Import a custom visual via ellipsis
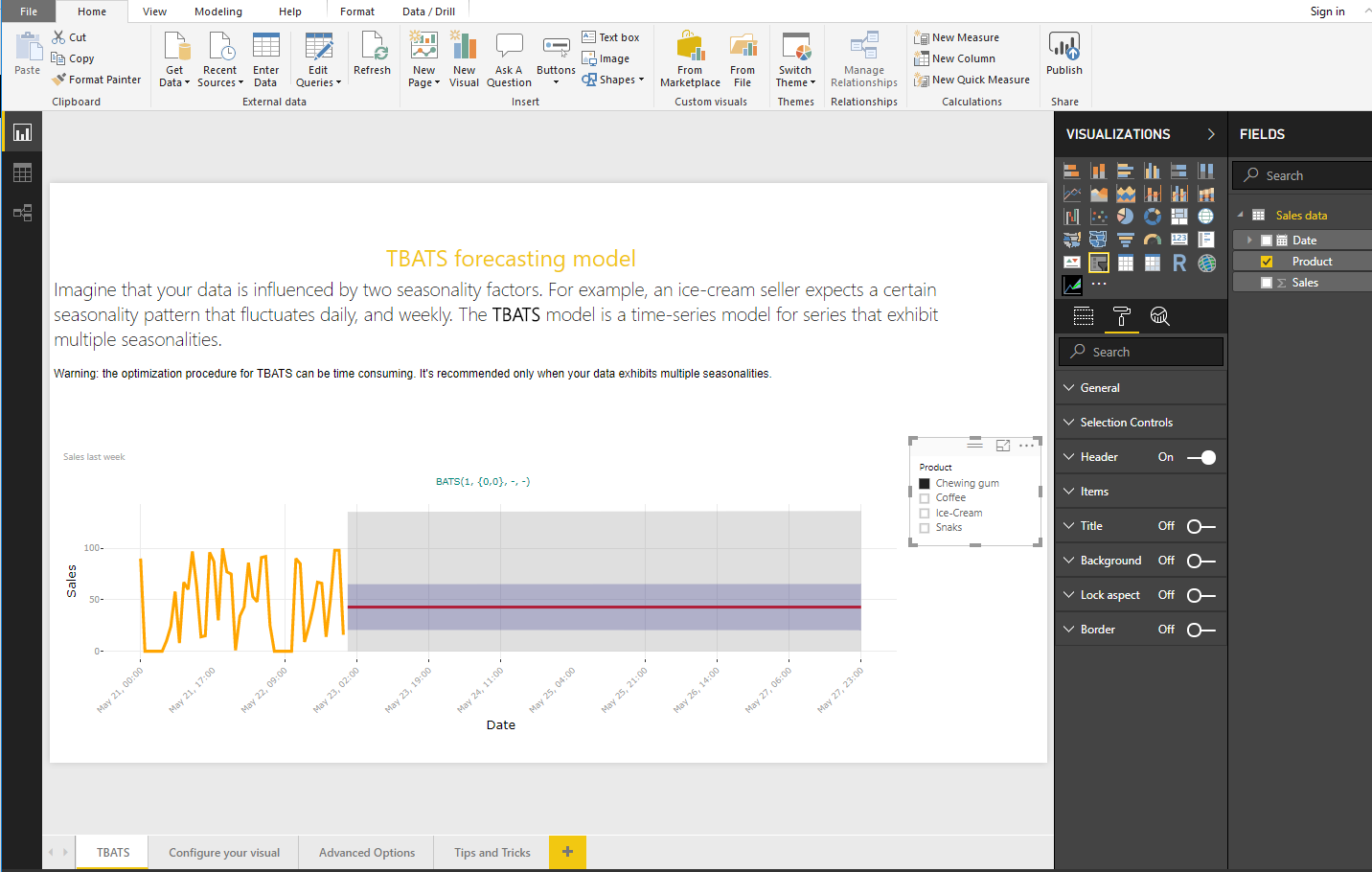The width and height of the screenshot is (1372, 872). pyautogui.click(x=1099, y=285)
